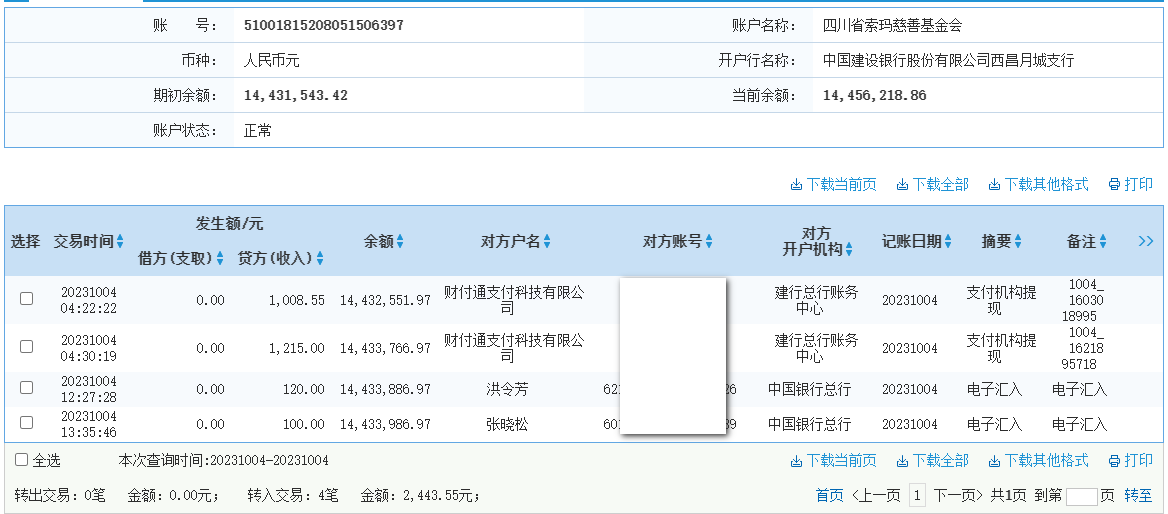Click balance 14,433,886.97 cell
The height and width of the screenshot is (514, 1168).
coord(385,389)
